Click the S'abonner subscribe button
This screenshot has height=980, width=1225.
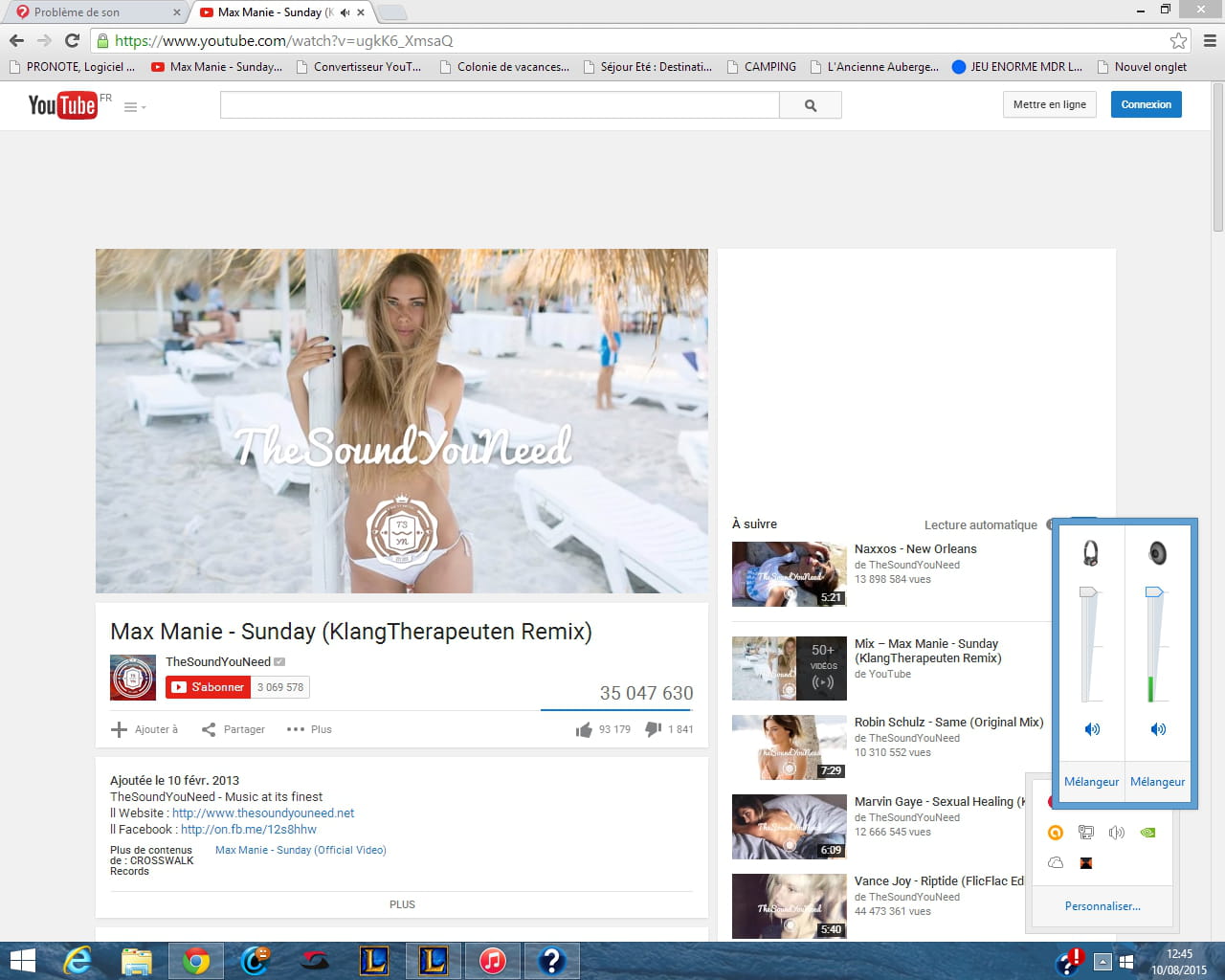[x=208, y=687]
